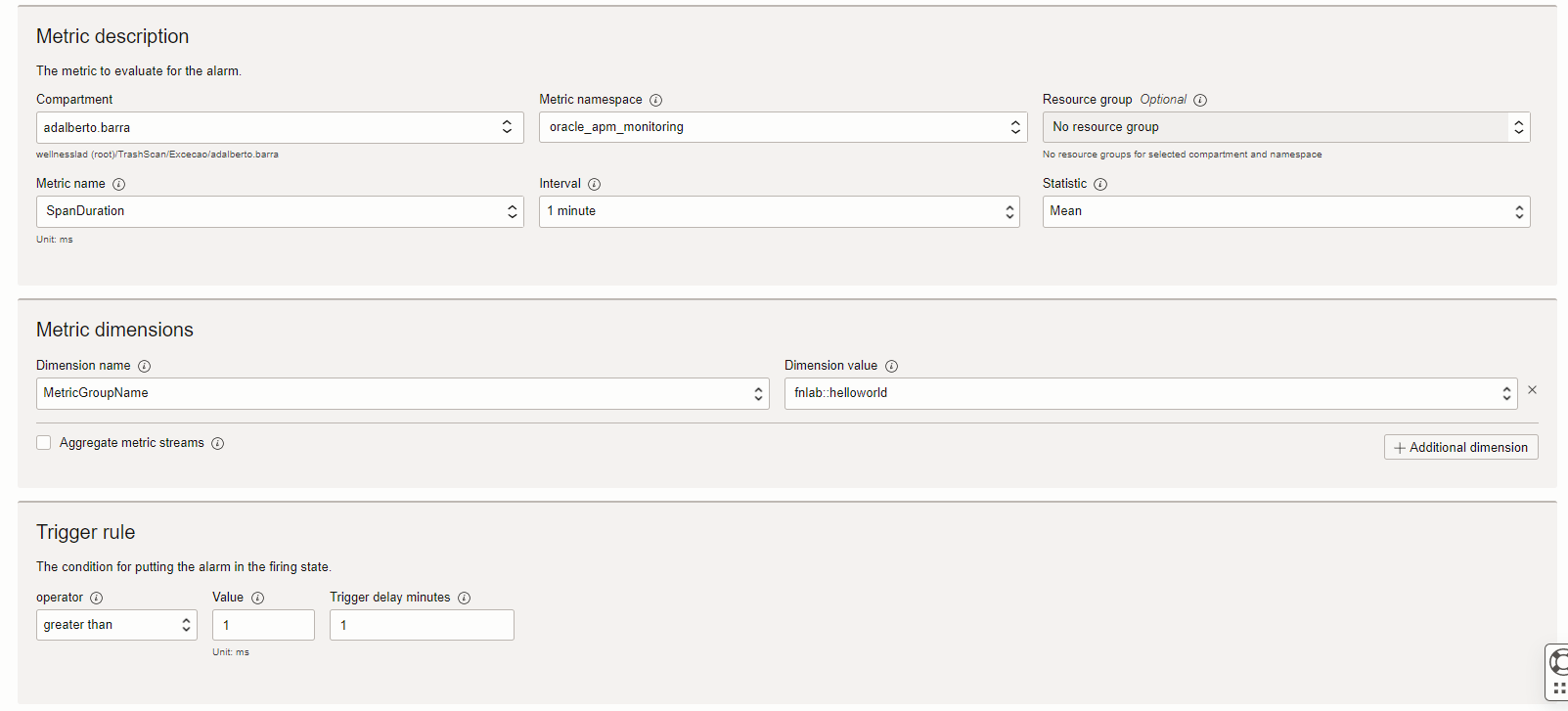This screenshot has height=711, width=1568.
Task: Expand the oracle_apm_monitoring namespace dropdown
Action: (x=783, y=127)
